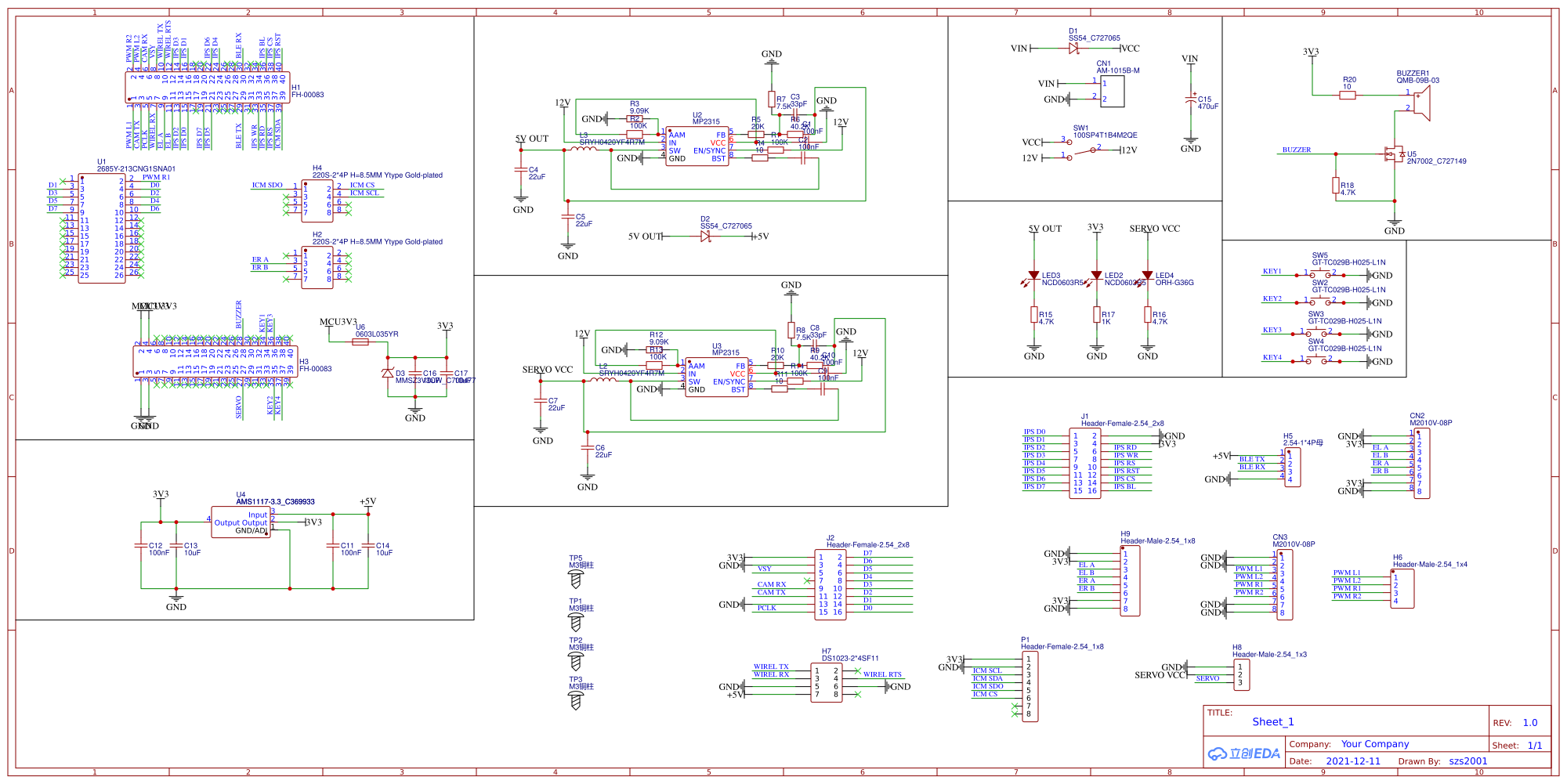Select the R18 4.7K resistor symbol
This screenshot has width=1567, height=784.
point(1336,186)
